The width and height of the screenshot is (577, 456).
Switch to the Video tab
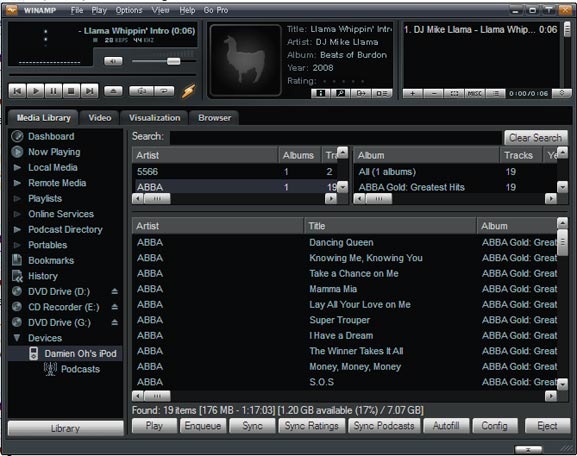pyautogui.click(x=100, y=118)
